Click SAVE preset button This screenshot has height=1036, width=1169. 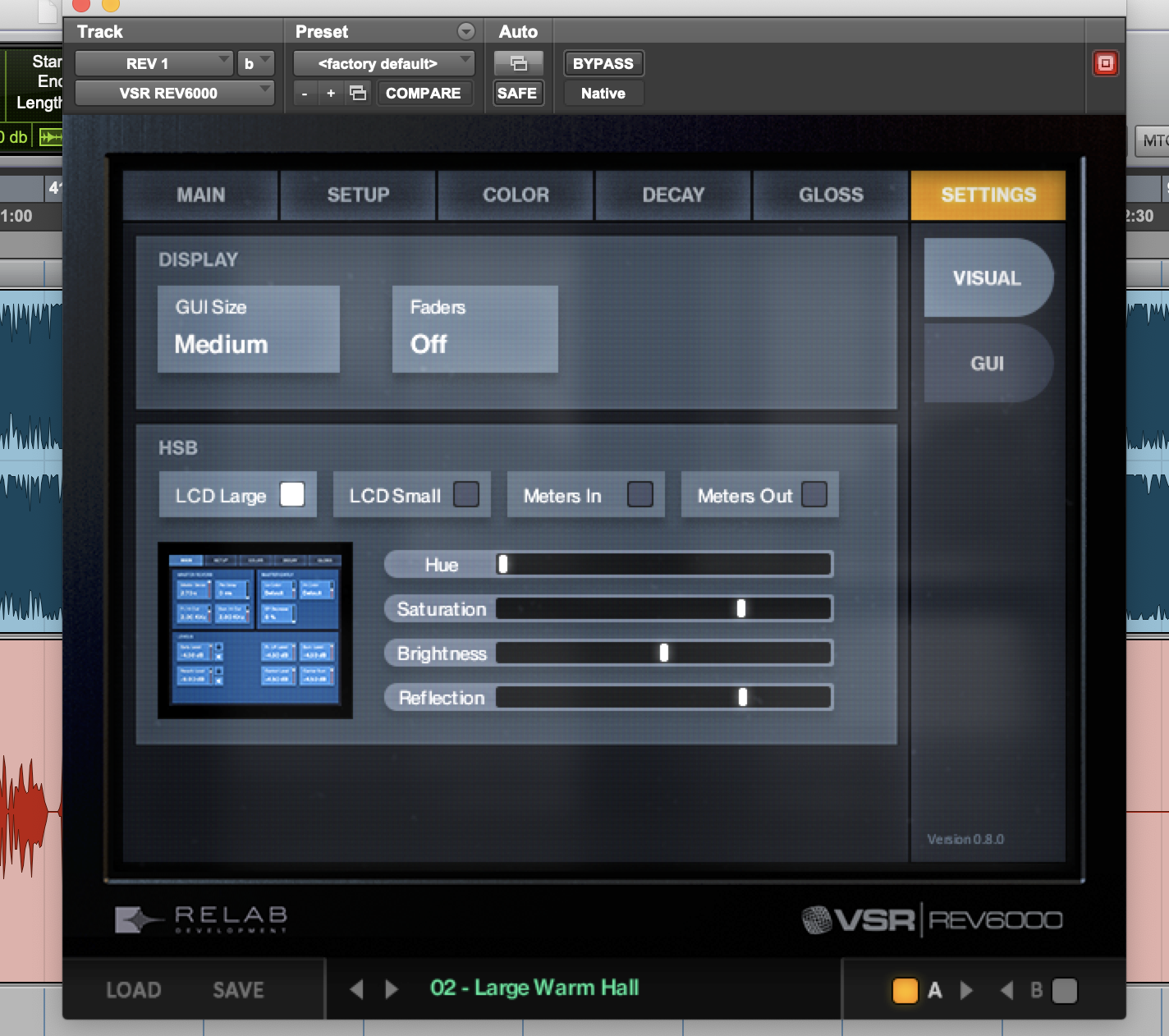(239, 990)
